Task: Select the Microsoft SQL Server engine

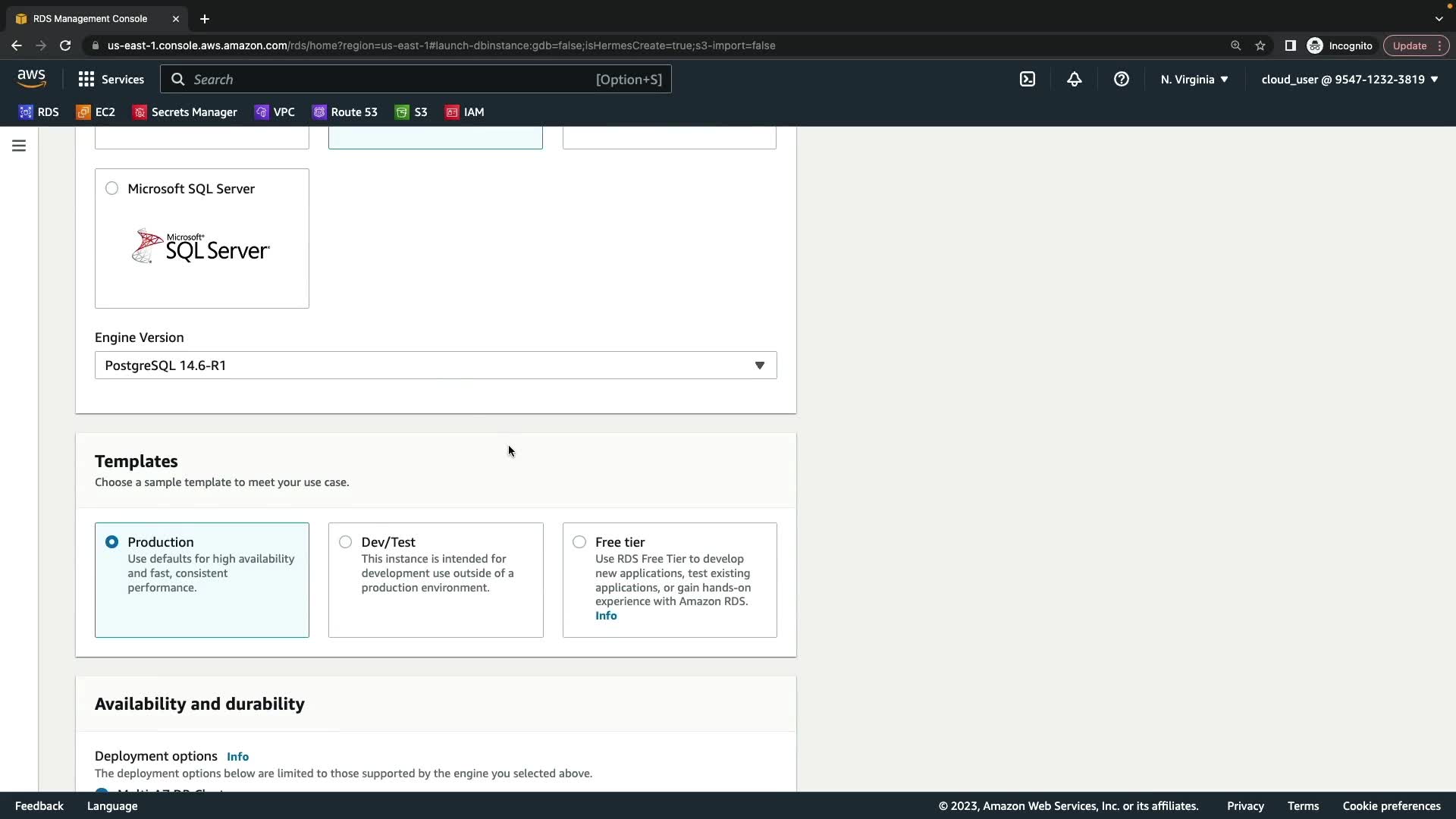Action: click(112, 189)
